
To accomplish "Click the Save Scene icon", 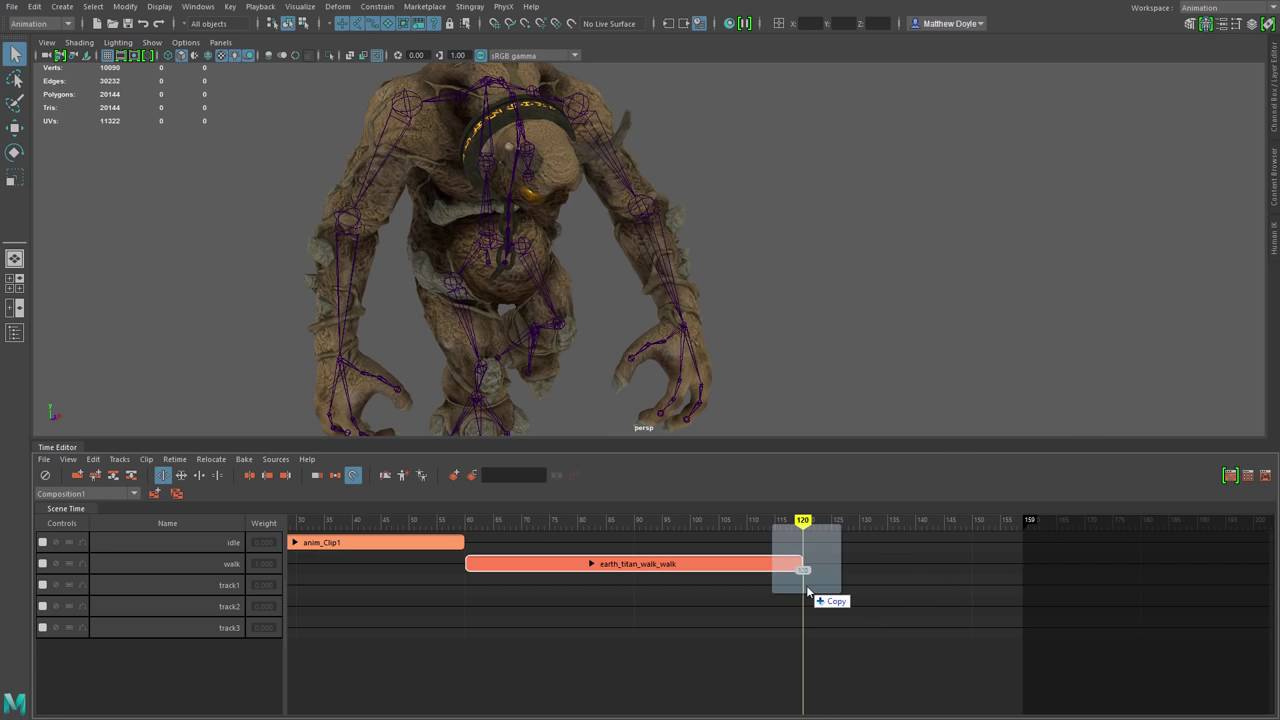I will click(127, 24).
